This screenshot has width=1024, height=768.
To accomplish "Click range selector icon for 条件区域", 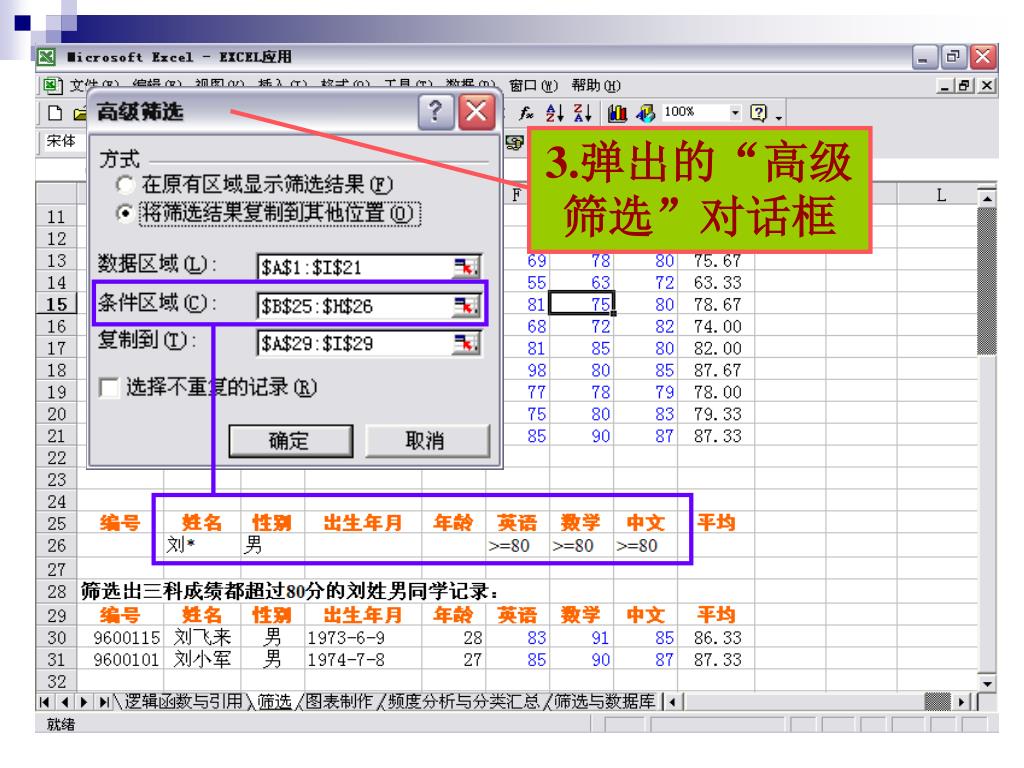I will [466, 305].
